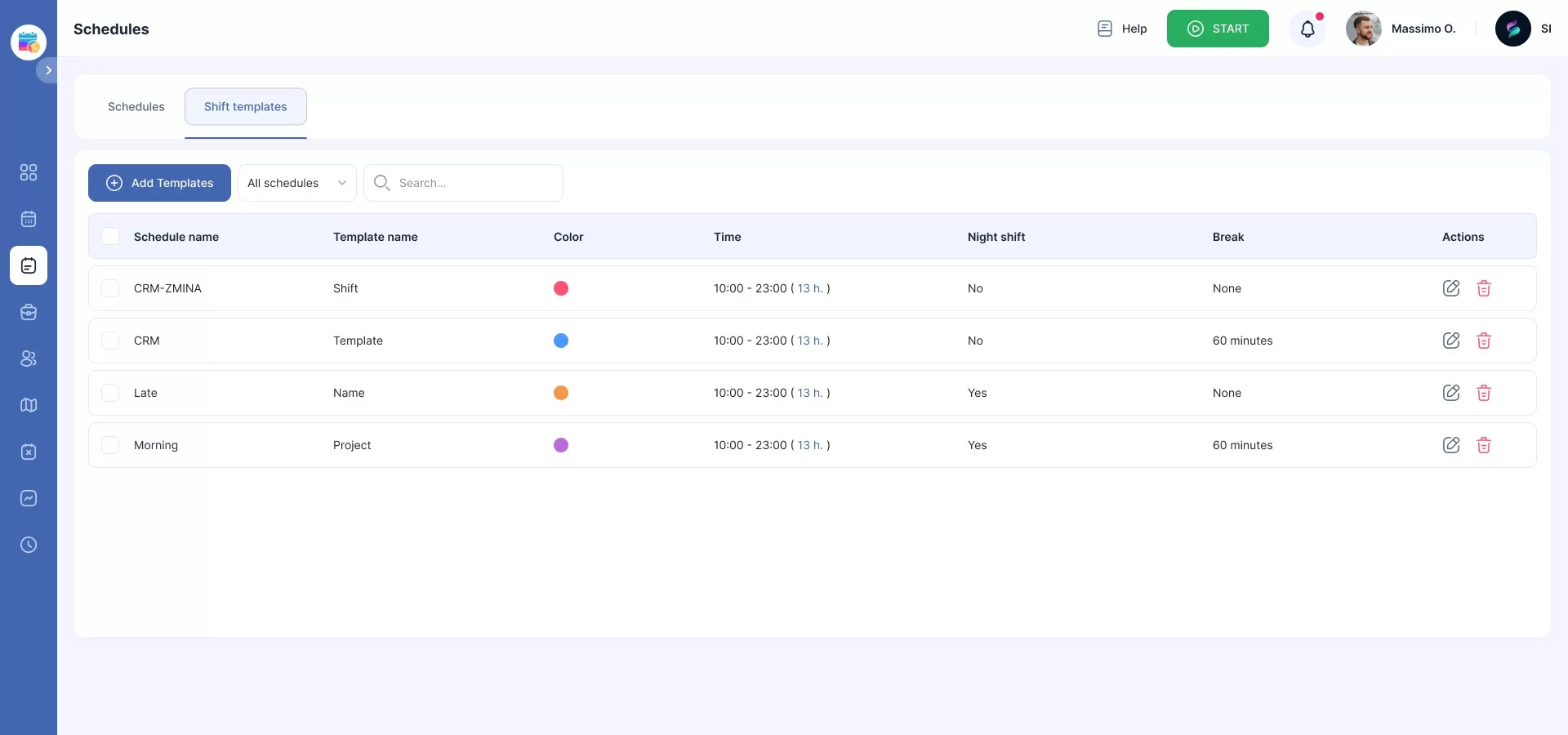Open the clock icon in sidebar
Image resolution: width=1568 pixels, height=735 pixels.
29,545
